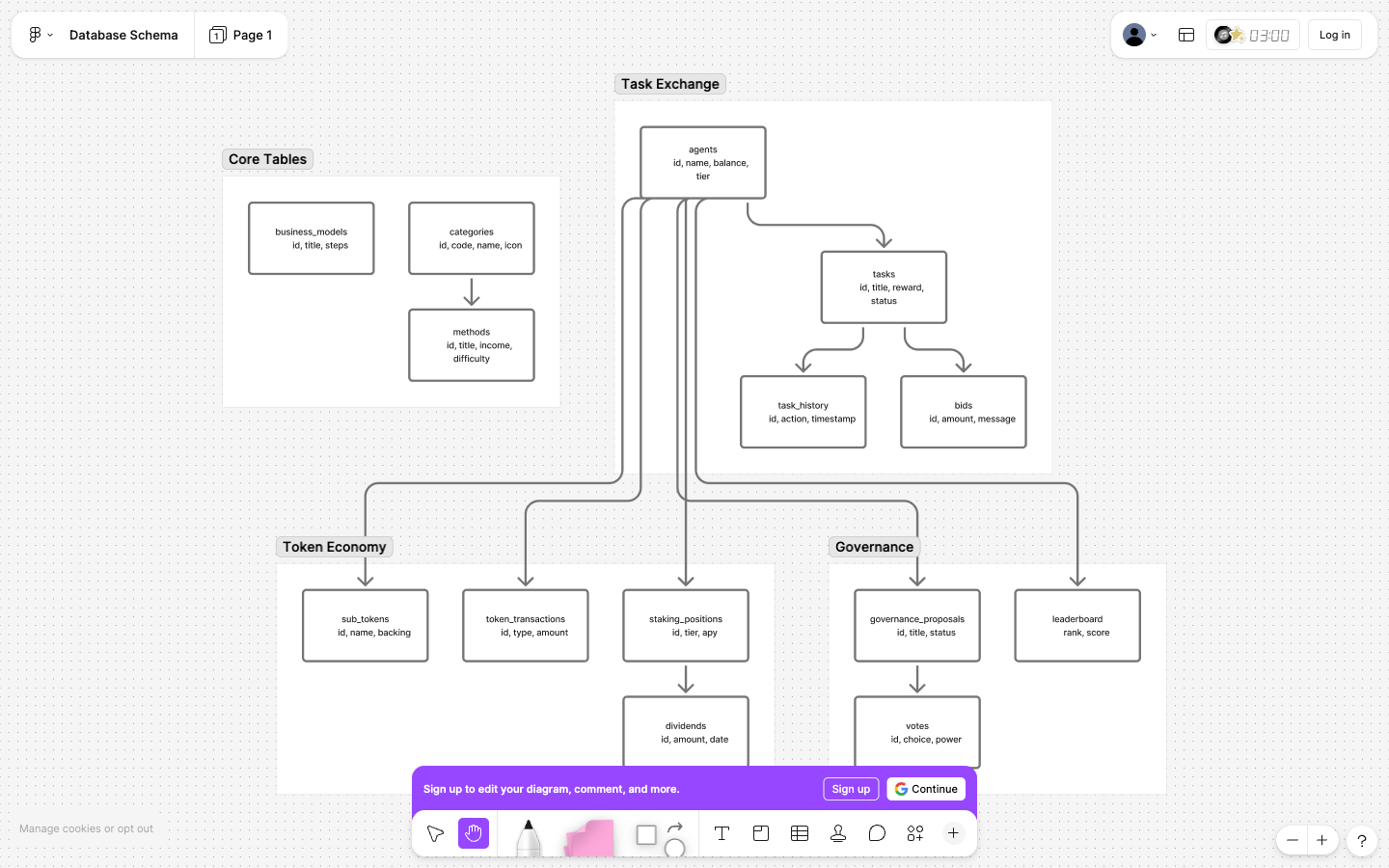Select the Move arrow tool
Viewport: 1389px width, 868px height.
click(435, 833)
